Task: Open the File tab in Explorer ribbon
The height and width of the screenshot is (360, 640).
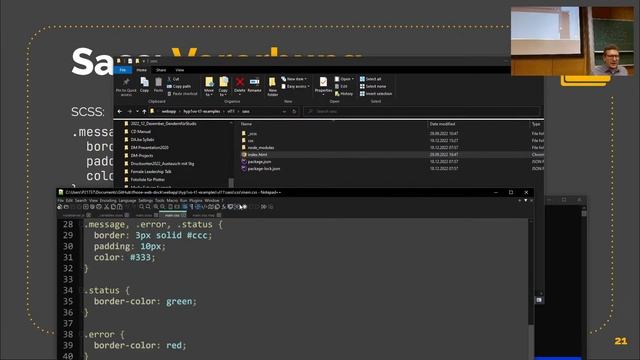Action: (123, 70)
